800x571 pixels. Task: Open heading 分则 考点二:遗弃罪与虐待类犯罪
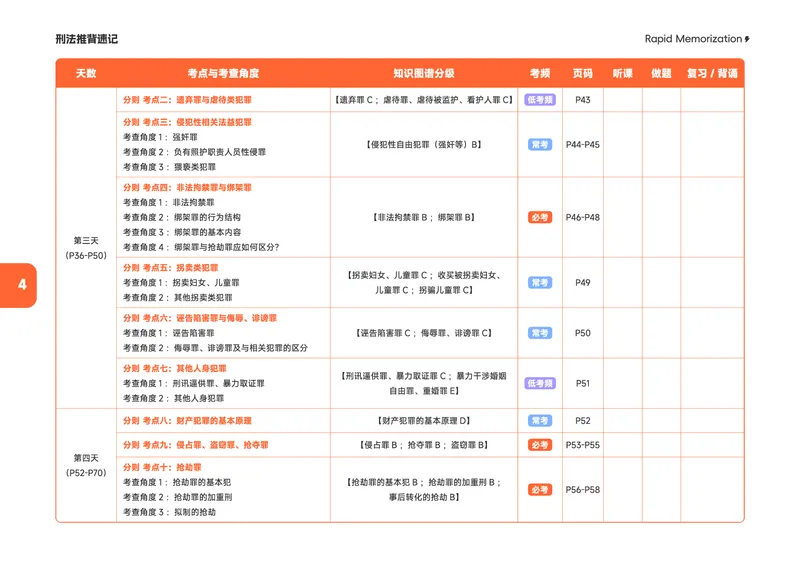point(187,100)
